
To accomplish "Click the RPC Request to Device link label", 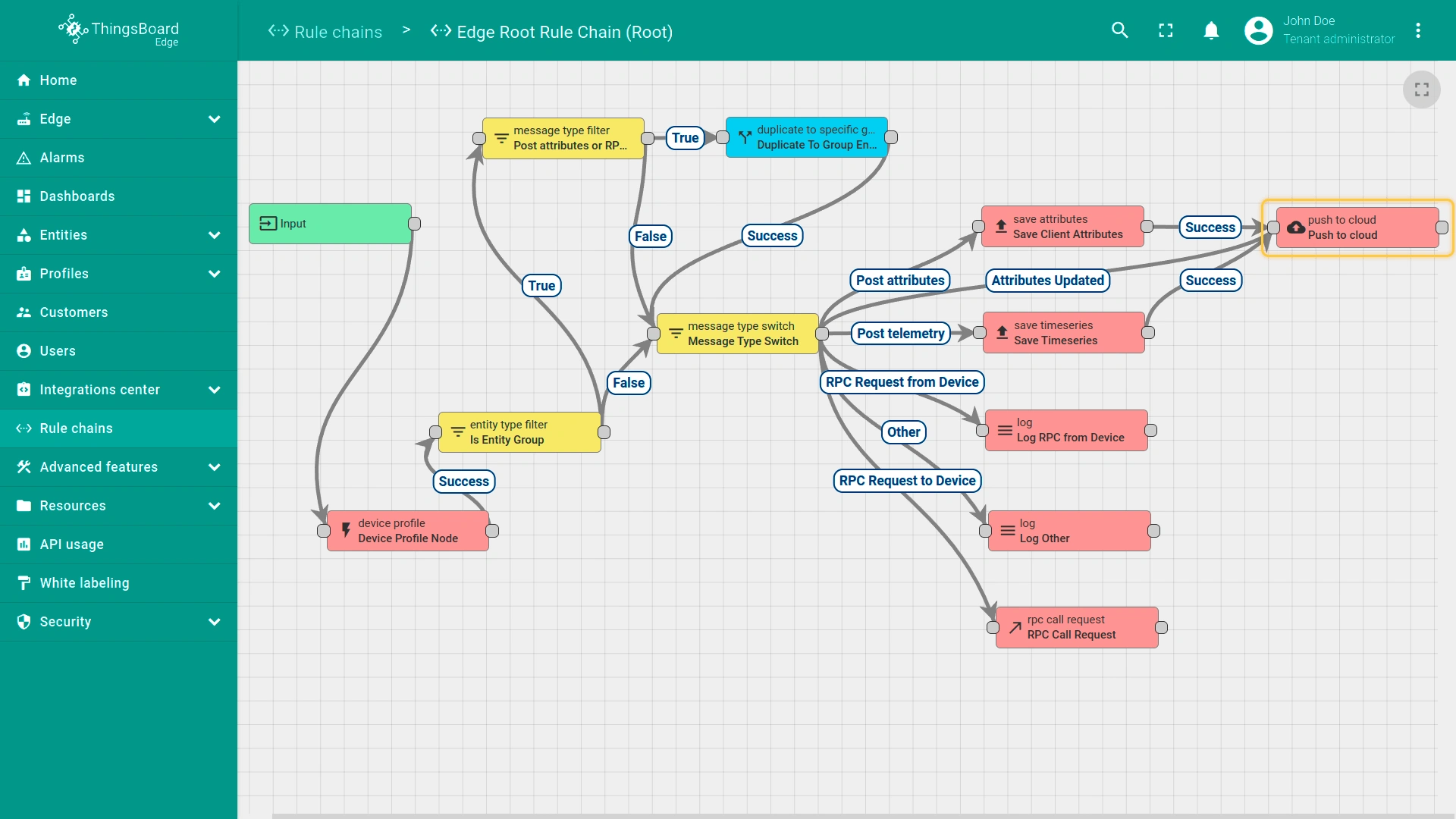I will tap(907, 481).
